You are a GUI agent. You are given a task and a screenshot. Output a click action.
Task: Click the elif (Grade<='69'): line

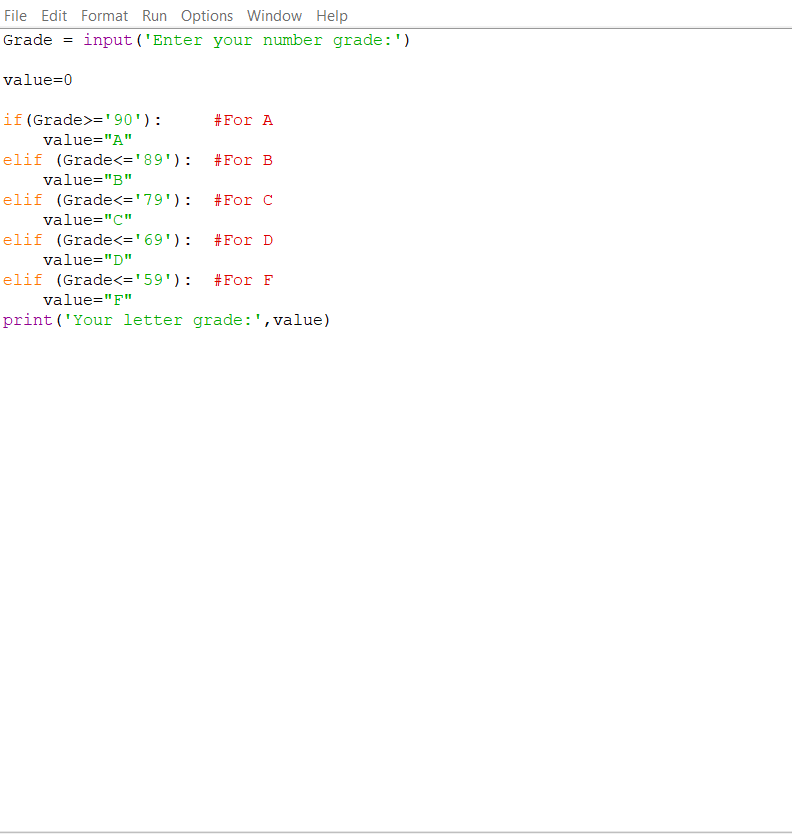(97, 240)
